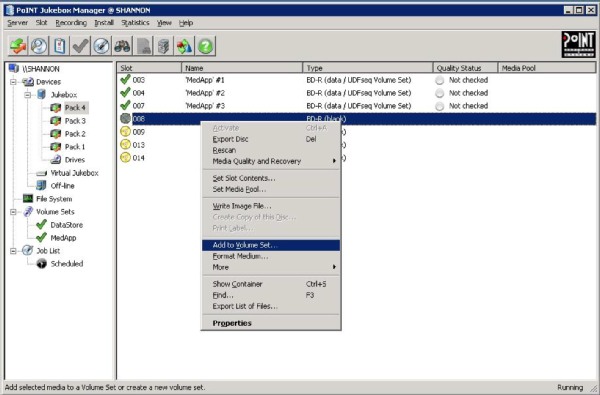The height and width of the screenshot is (395, 600).
Task: Choose Set Slot Contents from context menu
Action: click(x=271, y=178)
